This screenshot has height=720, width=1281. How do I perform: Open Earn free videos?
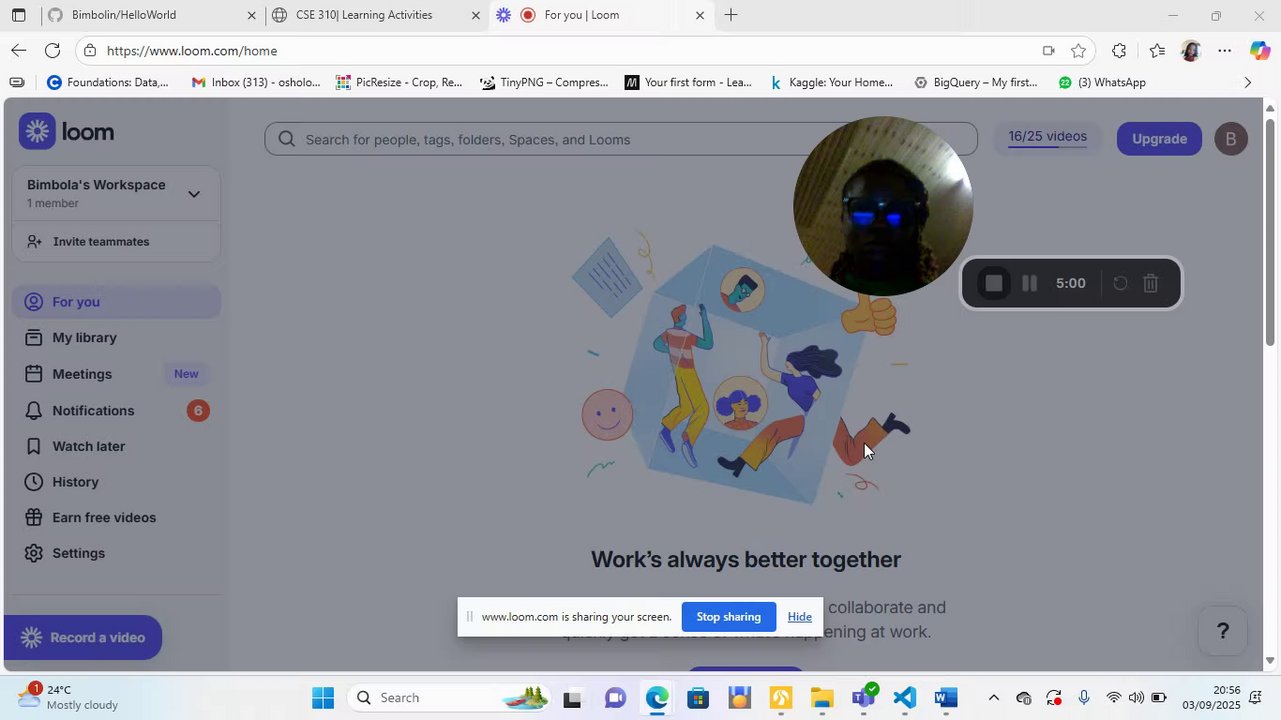(116, 518)
